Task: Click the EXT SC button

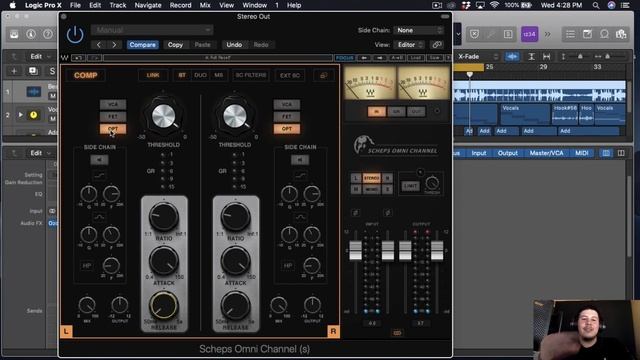Action: coord(290,76)
